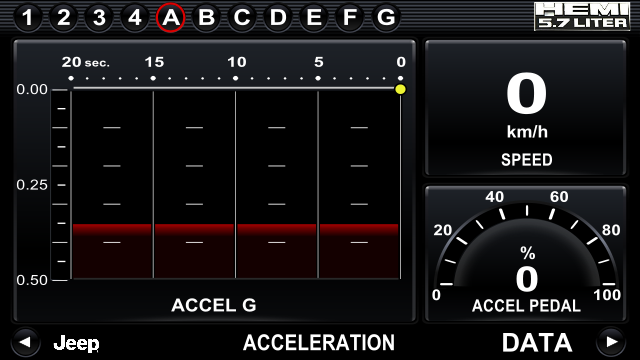Image resolution: width=640 pixels, height=360 pixels.
Task: Click the 5 time axis label
Action: click(x=319, y=62)
